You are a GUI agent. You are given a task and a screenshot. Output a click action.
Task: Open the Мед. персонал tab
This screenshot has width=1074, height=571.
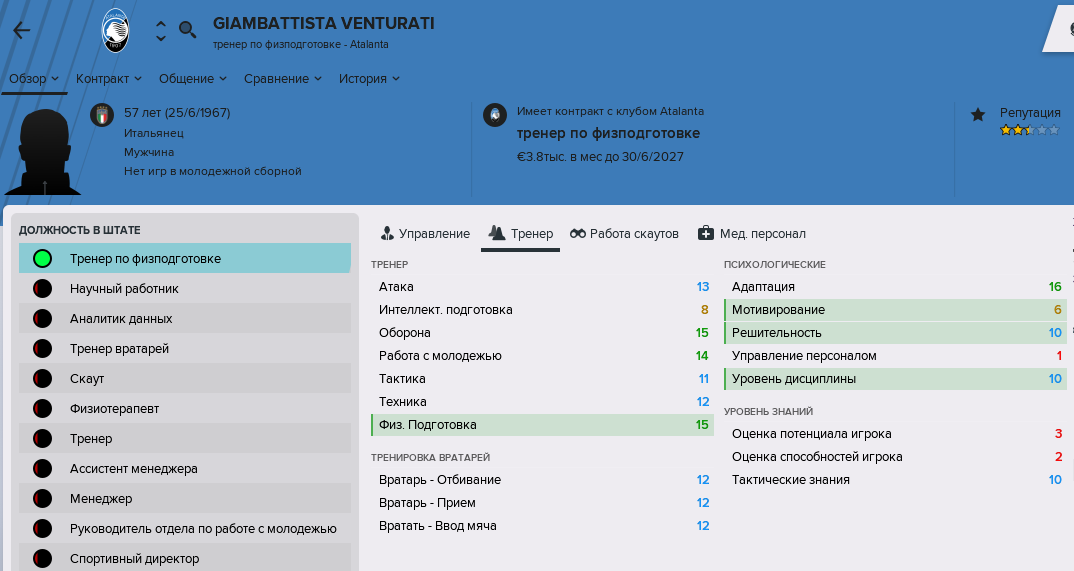point(751,233)
